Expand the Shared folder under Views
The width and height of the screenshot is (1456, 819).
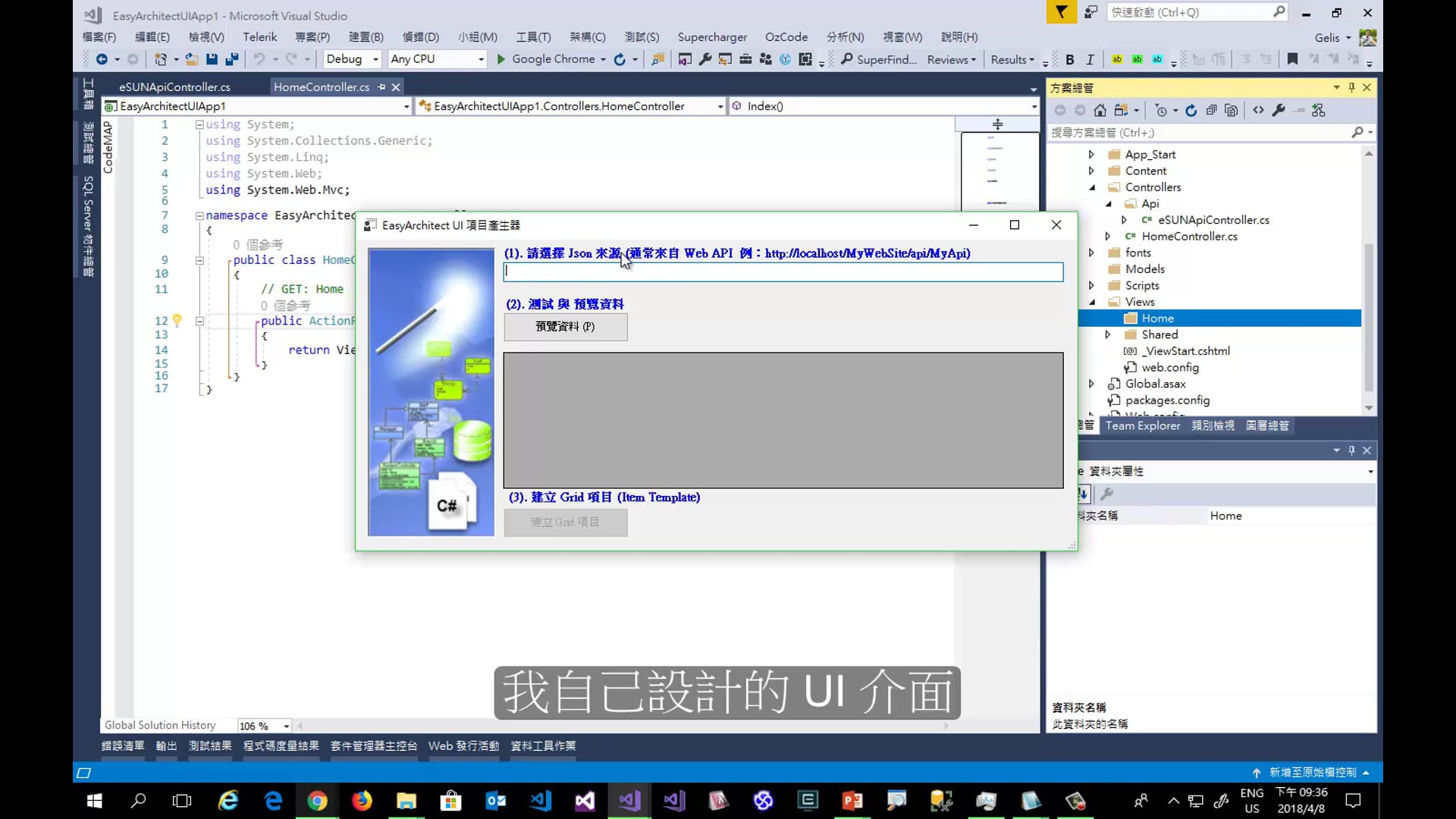(x=1108, y=334)
